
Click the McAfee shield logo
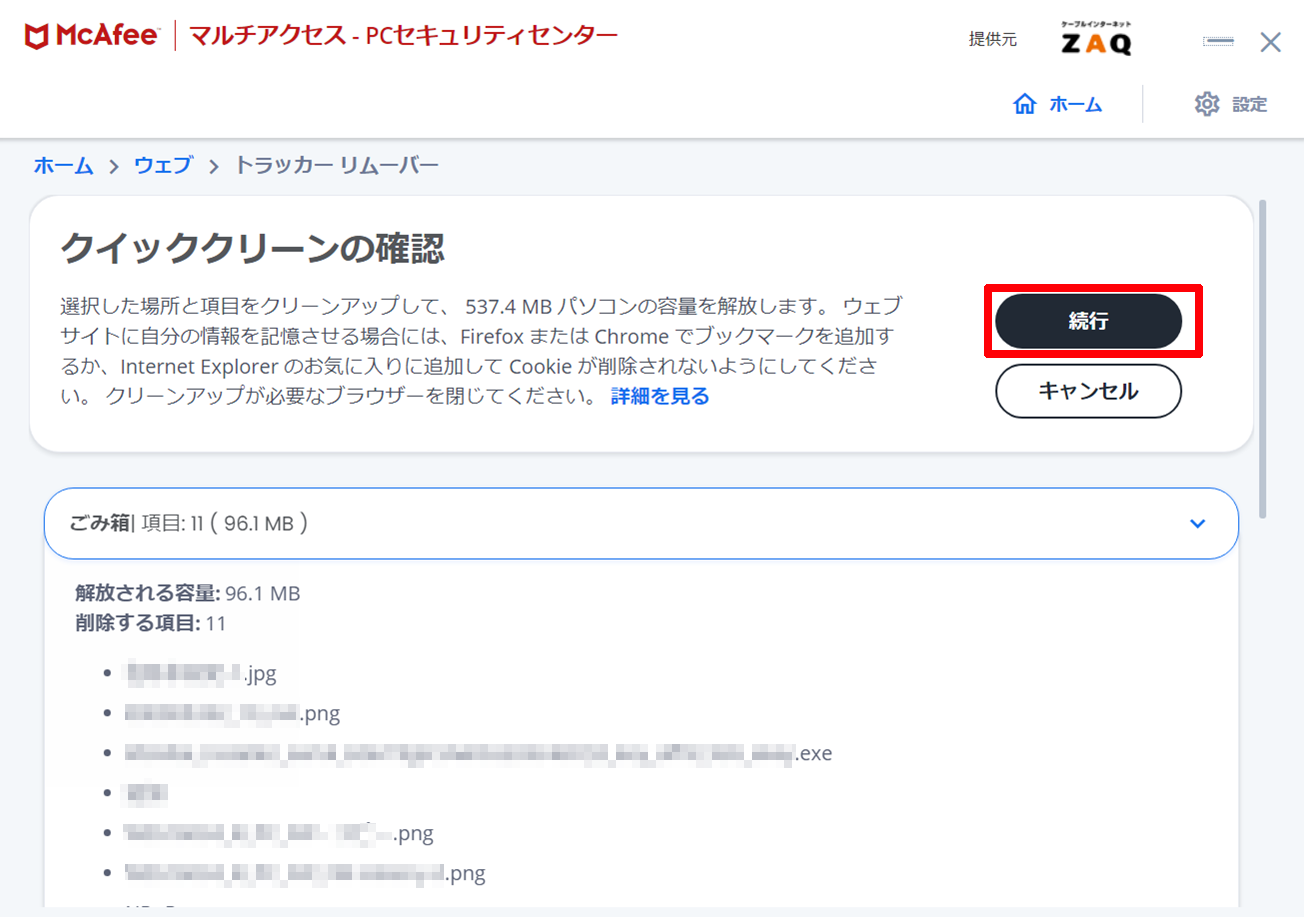pyautogui.click(x=37, y=36)
